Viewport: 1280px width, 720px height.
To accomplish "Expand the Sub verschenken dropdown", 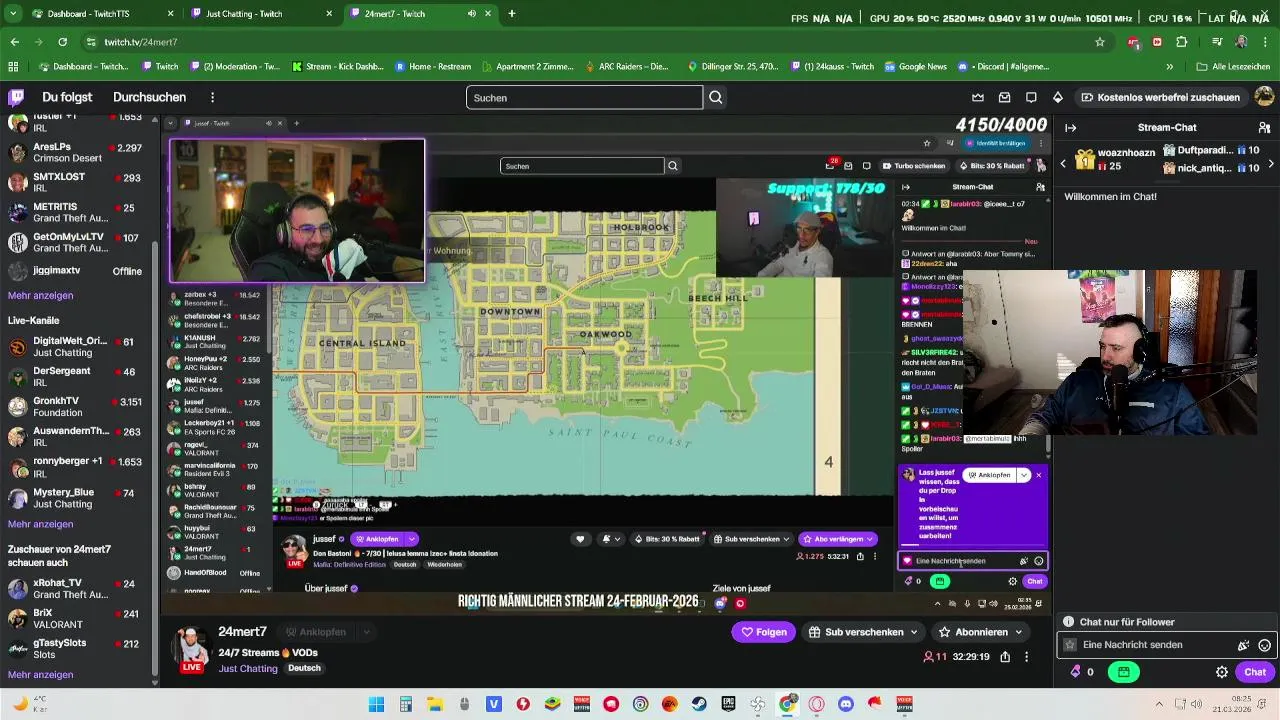I will tap(913, 632).
